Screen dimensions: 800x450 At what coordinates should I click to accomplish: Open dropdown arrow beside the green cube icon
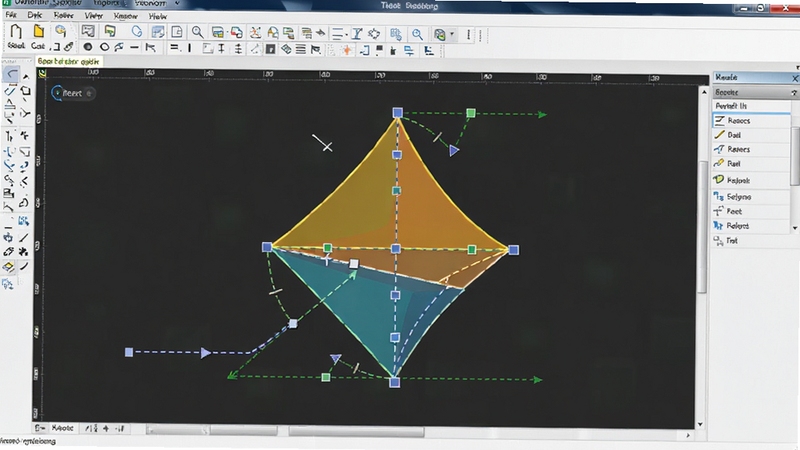[452, 35]
